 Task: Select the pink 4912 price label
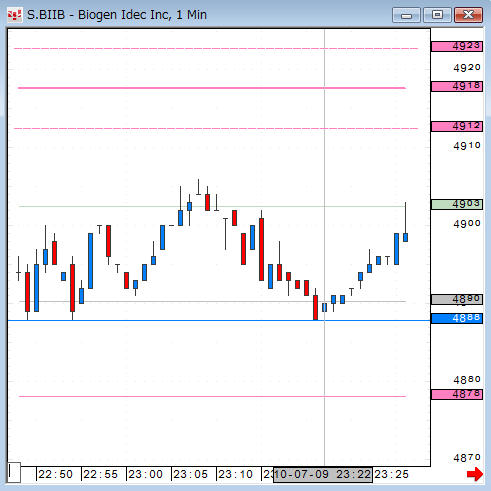pos(457,126)
